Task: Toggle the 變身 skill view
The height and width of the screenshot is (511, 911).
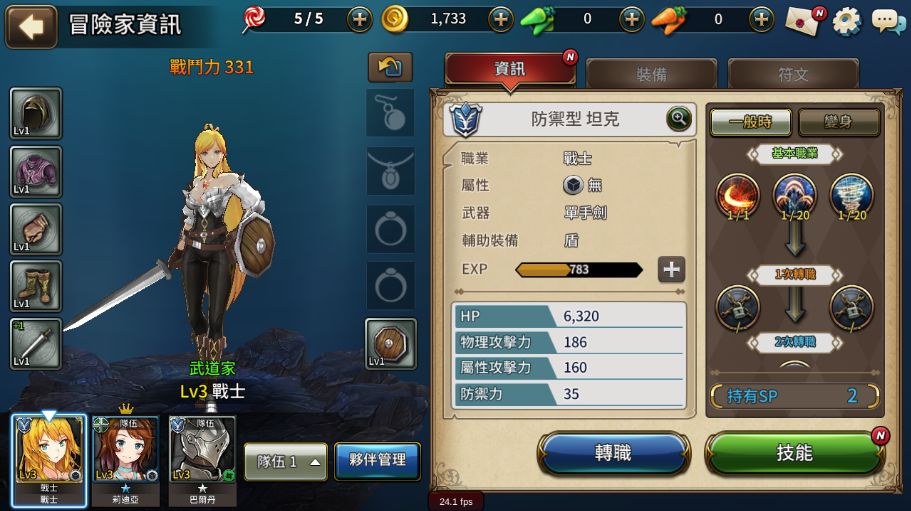Action: 838,122
